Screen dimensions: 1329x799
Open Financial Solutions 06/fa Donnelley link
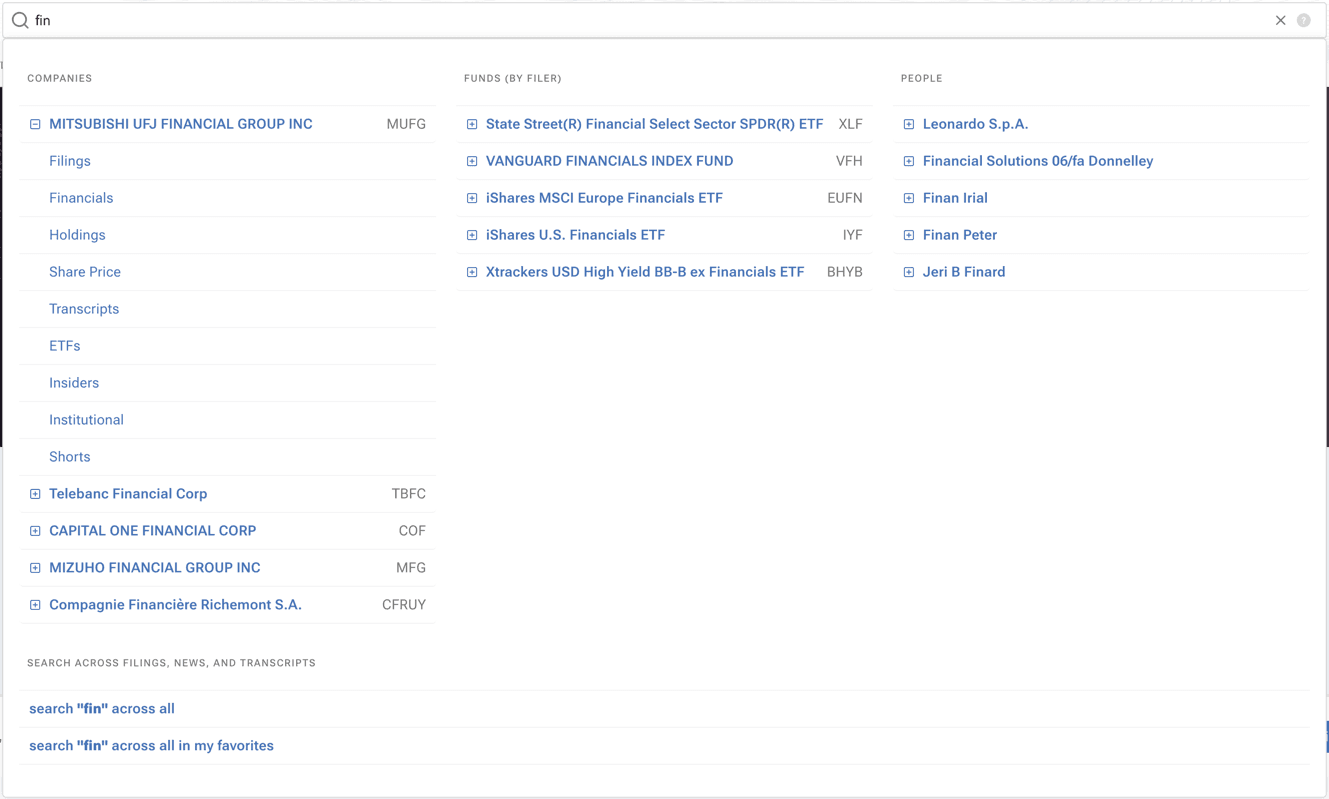1038,161
